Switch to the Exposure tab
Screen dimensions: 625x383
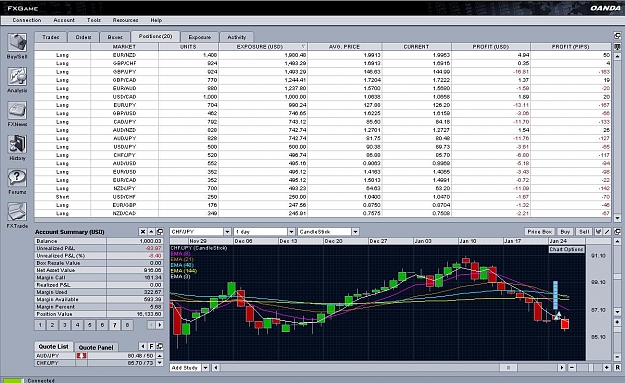click(x=200, y=37)
